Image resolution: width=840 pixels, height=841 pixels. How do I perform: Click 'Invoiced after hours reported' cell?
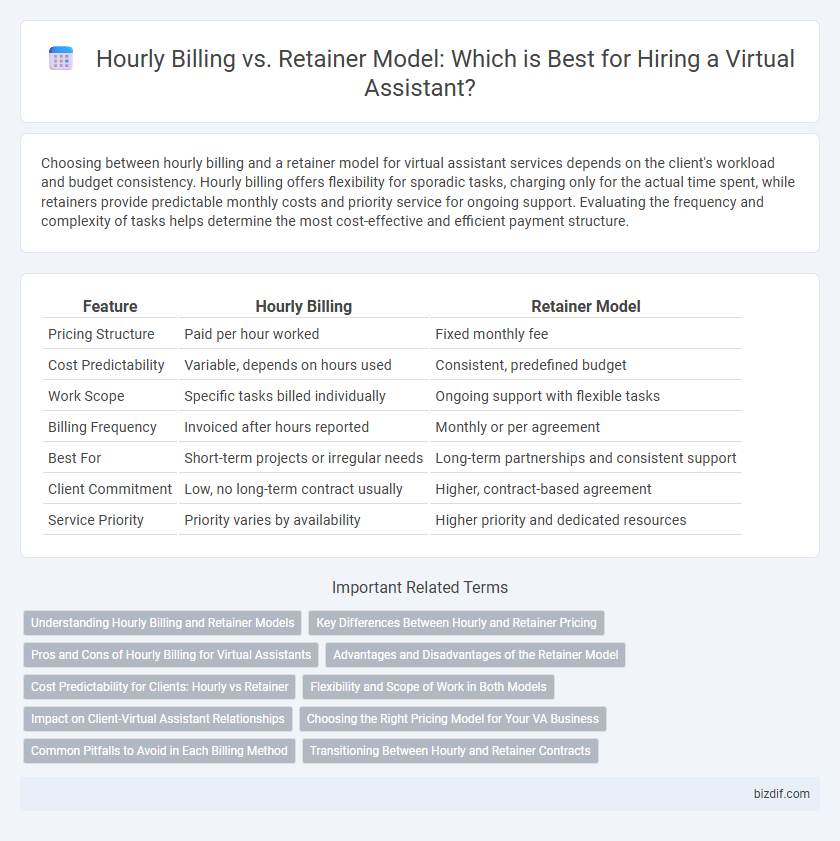[304, 427]
